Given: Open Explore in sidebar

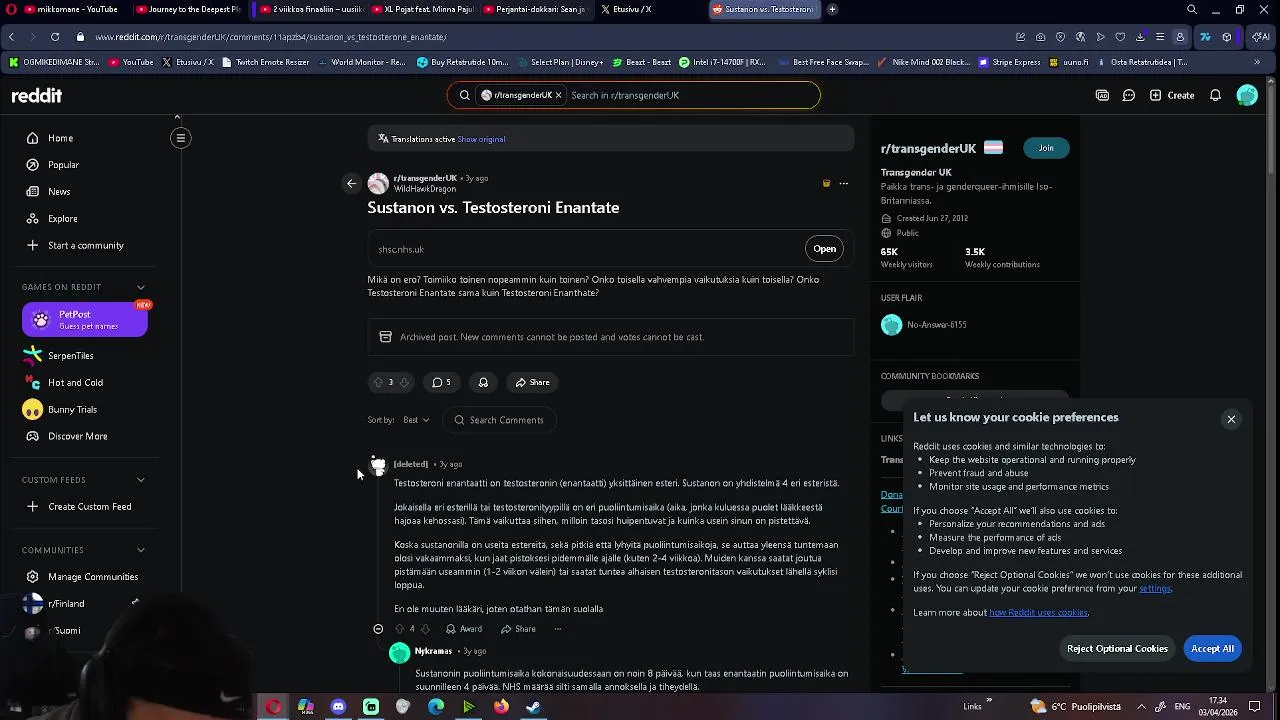Looking at the screenshot, I should pyautogui.click(x=62, y=219).
